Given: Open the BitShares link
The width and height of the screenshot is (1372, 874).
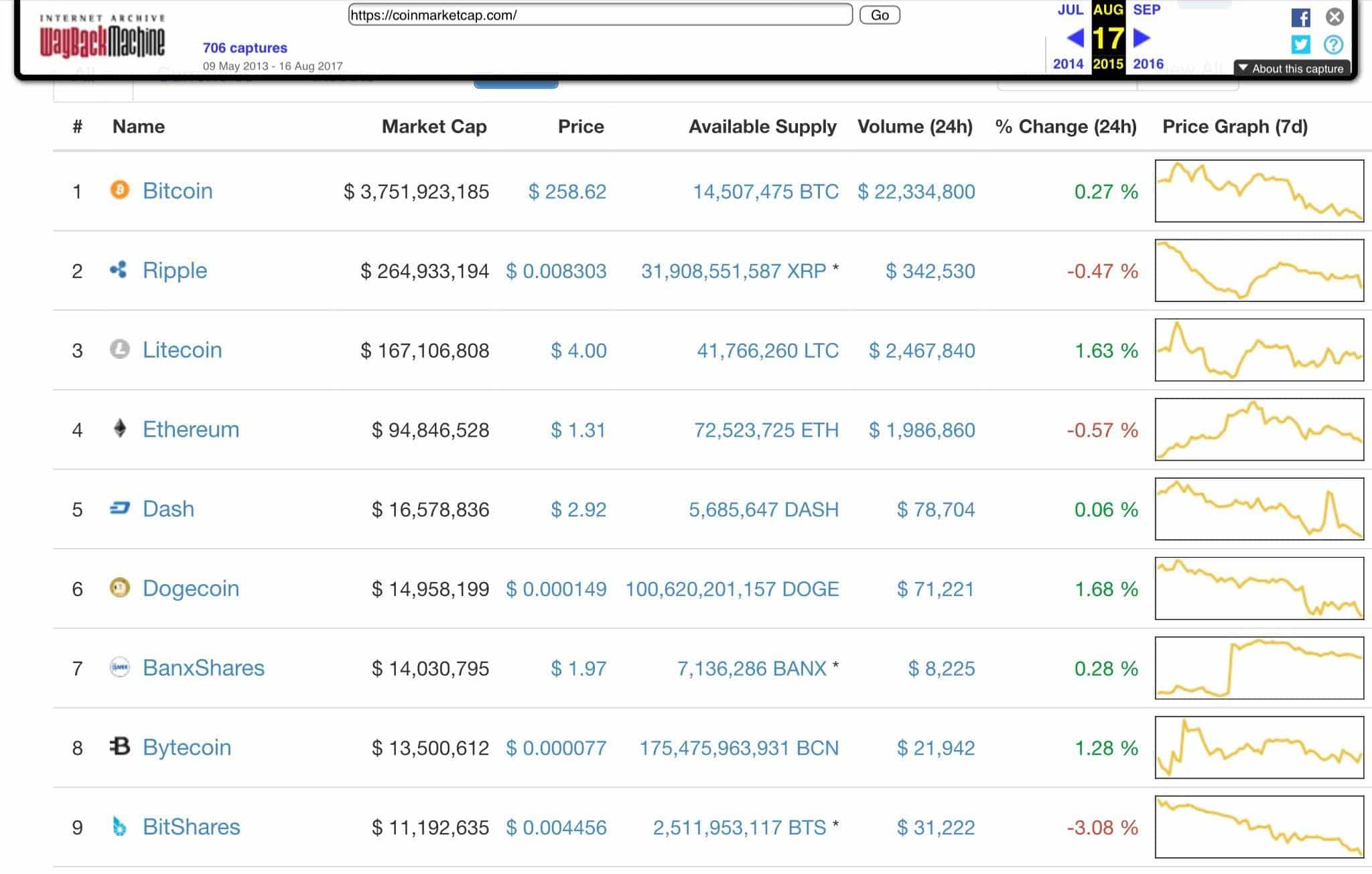Looking at the screenshot, I should tap(192, 827).
